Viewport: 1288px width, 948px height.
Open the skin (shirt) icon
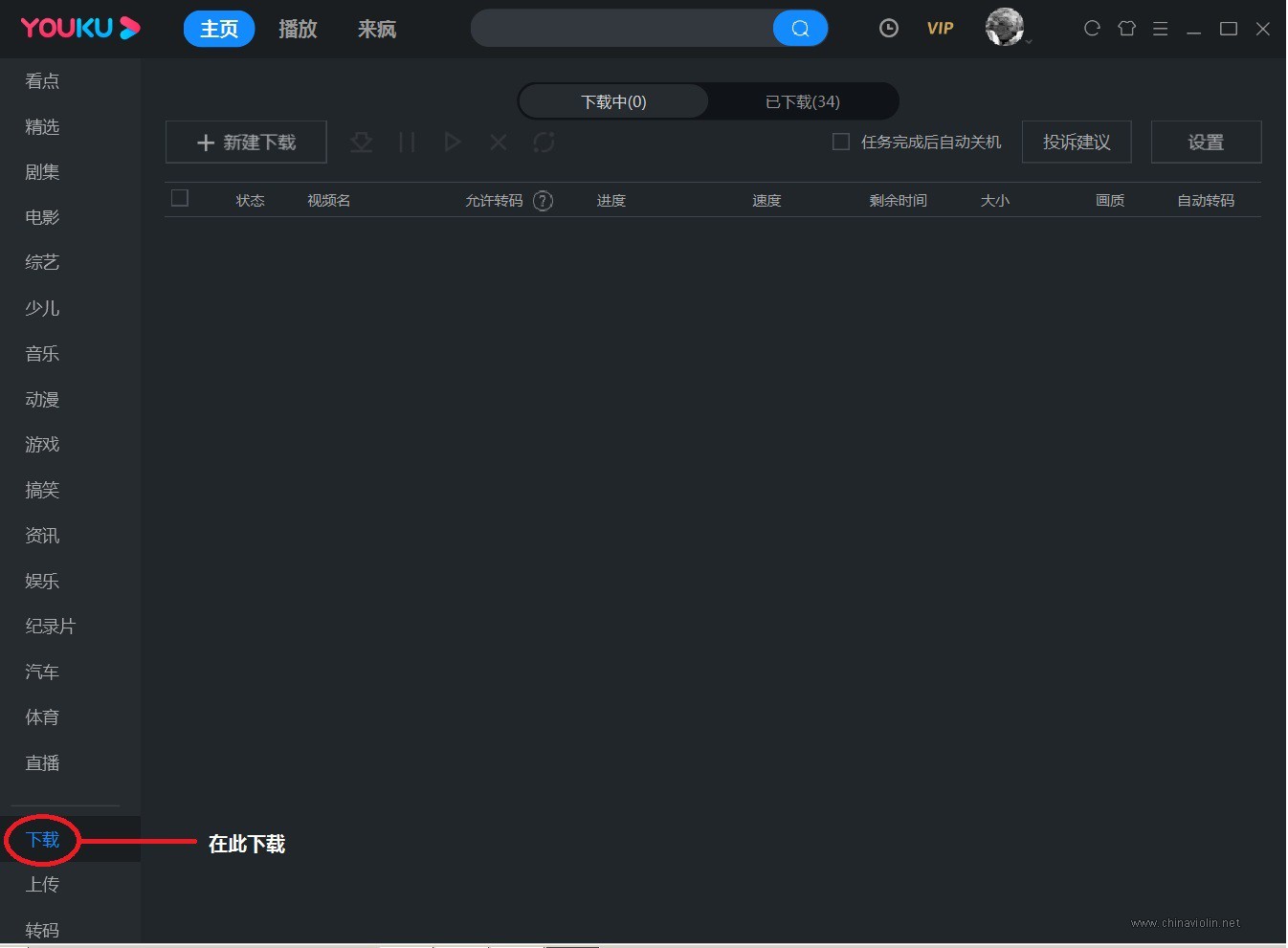[x=1126, y=29]
